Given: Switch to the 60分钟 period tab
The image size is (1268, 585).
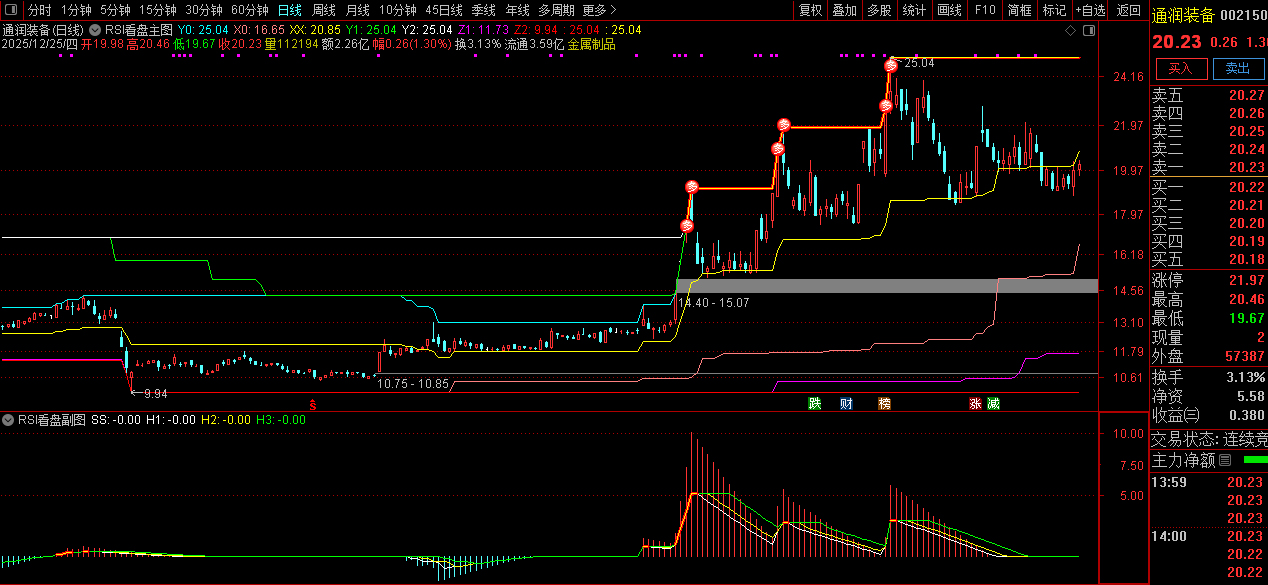Looking at the screenshot, I should [x=249, y=10].
